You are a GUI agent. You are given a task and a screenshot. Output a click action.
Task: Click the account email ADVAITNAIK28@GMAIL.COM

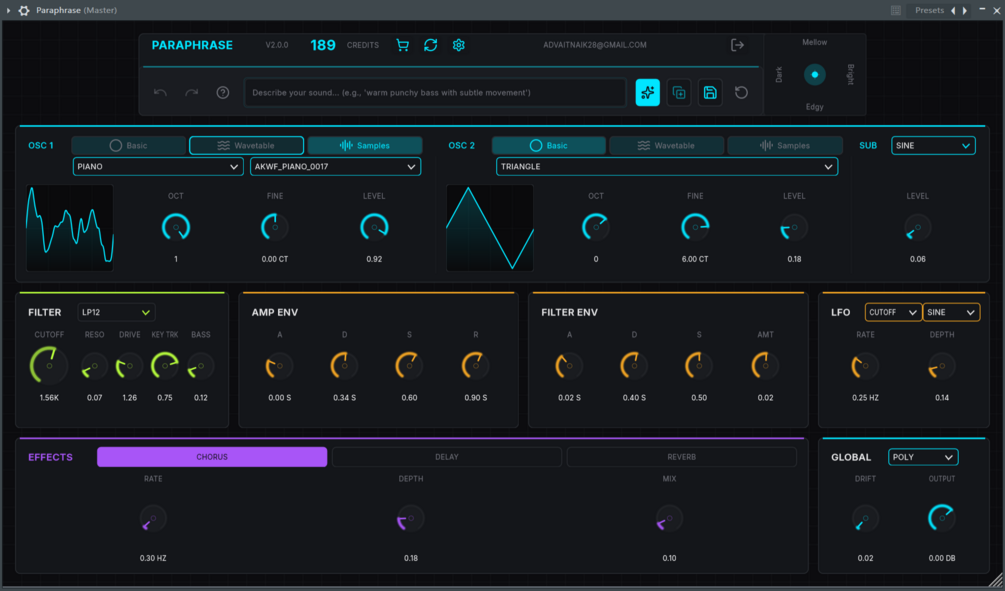[595, 45]
